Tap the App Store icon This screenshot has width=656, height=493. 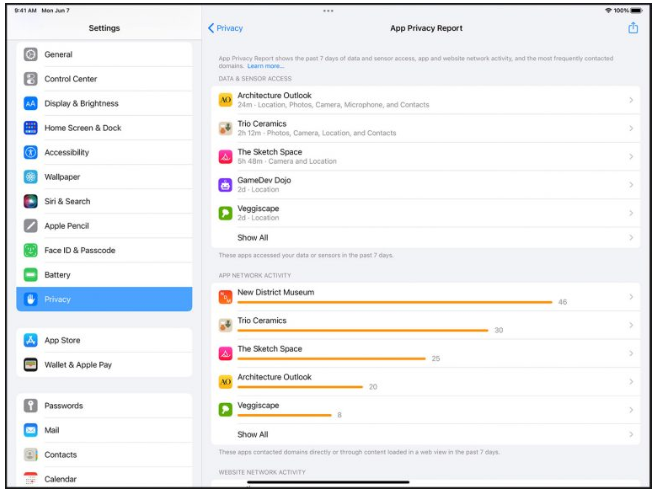point(31,340)
